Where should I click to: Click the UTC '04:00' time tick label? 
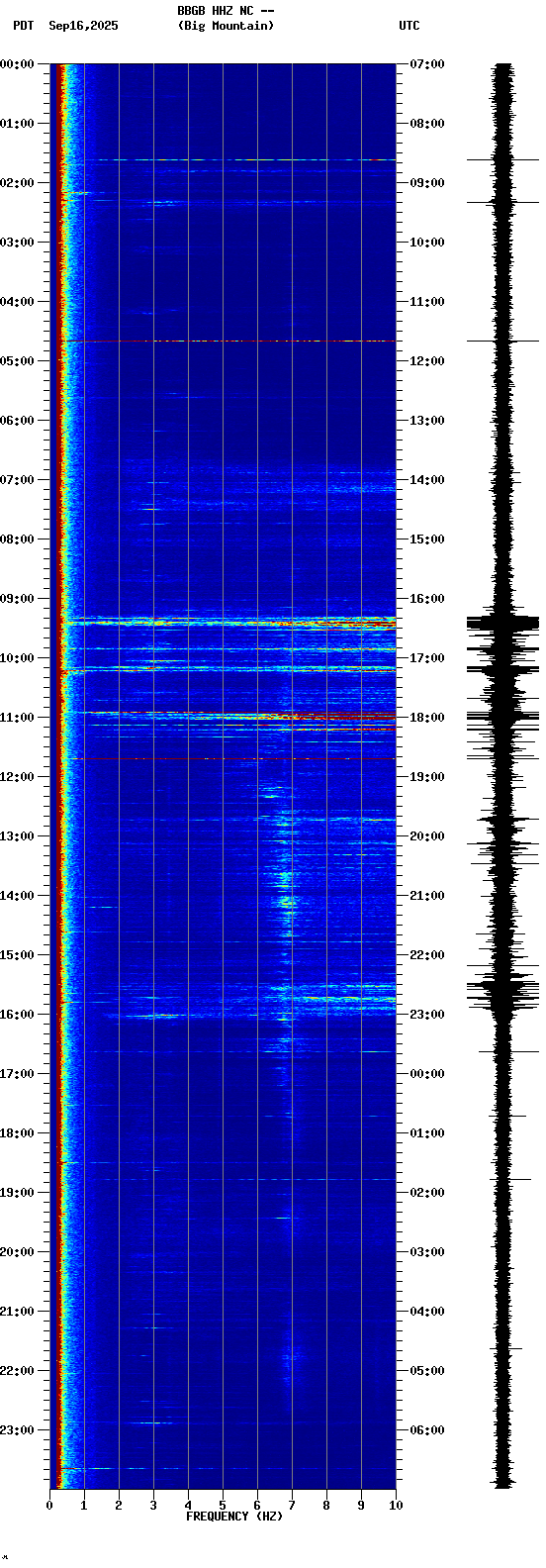(427, 1312)
